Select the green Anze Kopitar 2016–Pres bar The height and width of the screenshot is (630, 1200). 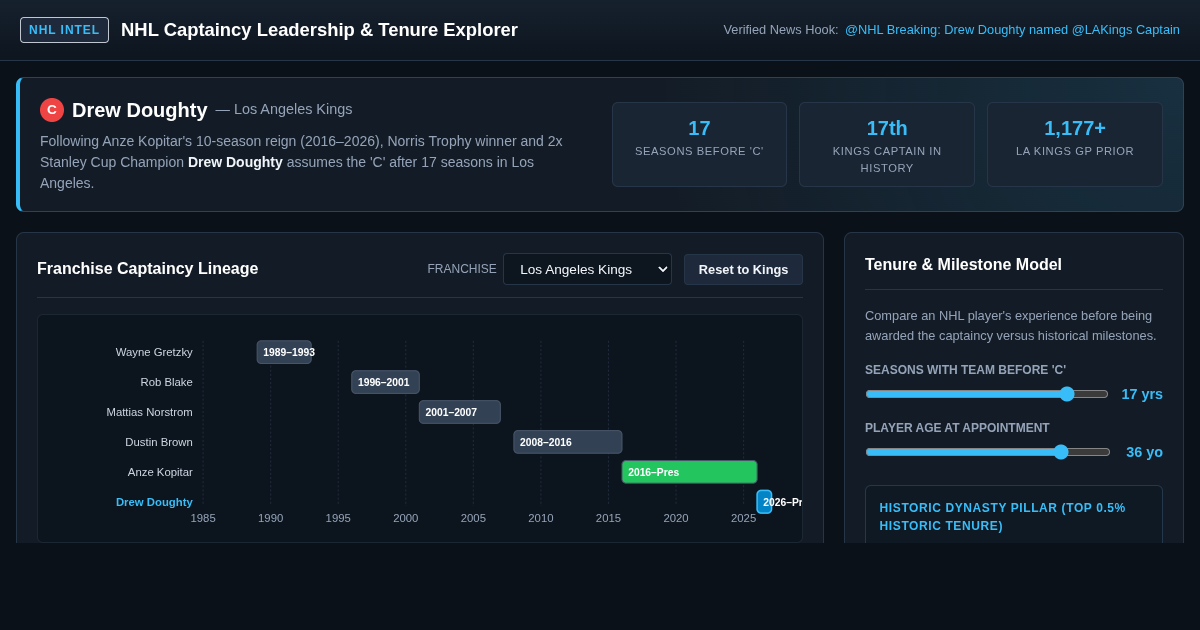coord(689,472)
